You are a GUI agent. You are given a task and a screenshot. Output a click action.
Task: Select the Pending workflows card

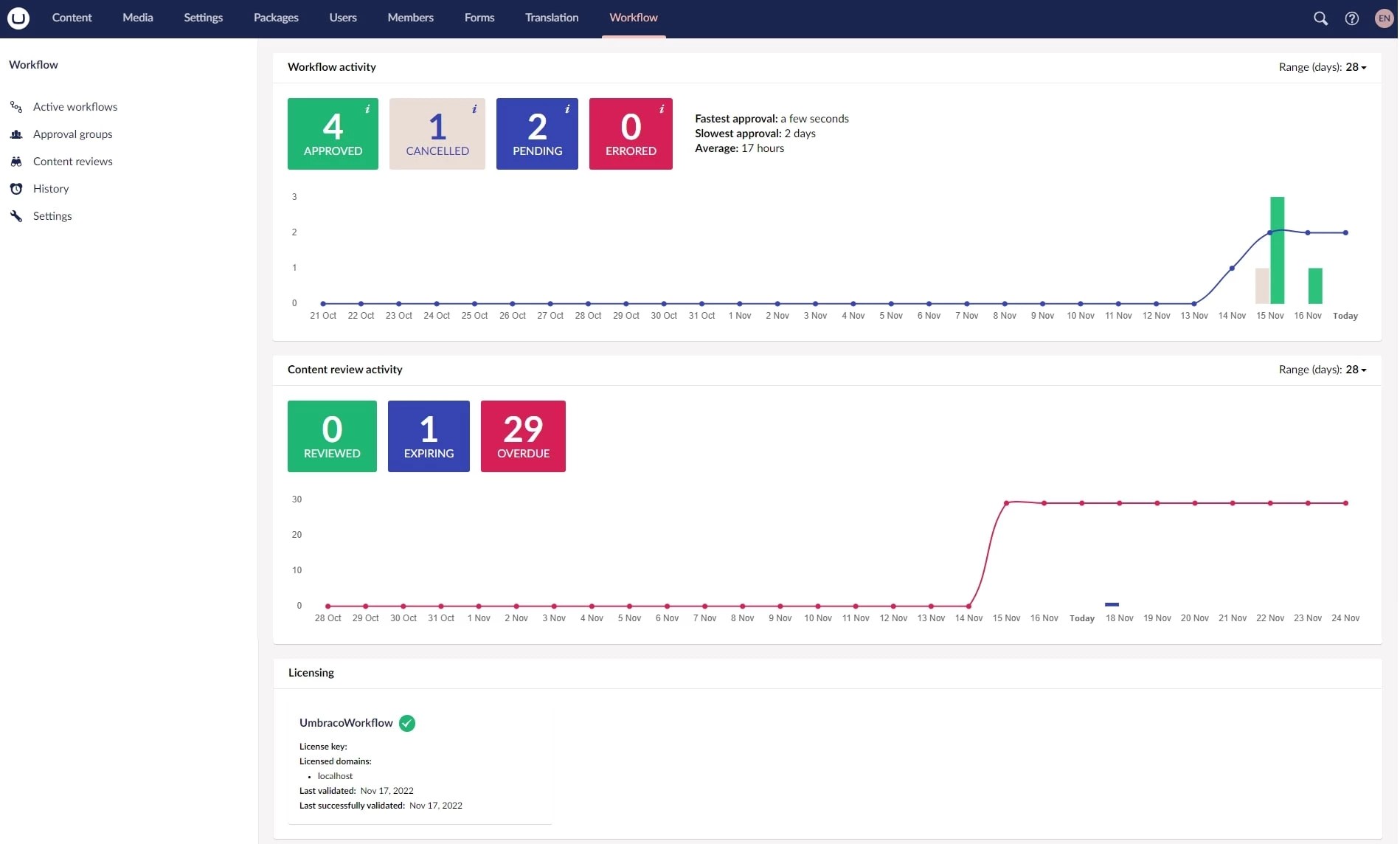536,134
